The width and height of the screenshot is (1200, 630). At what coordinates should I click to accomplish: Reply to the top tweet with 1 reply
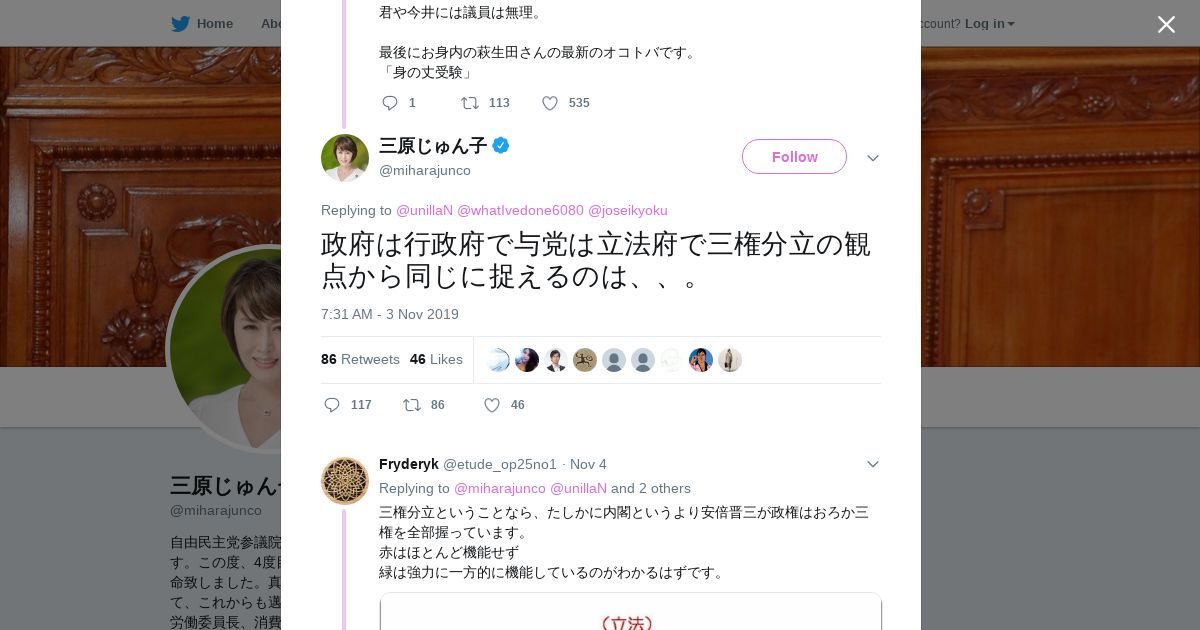tap(390, 103)
